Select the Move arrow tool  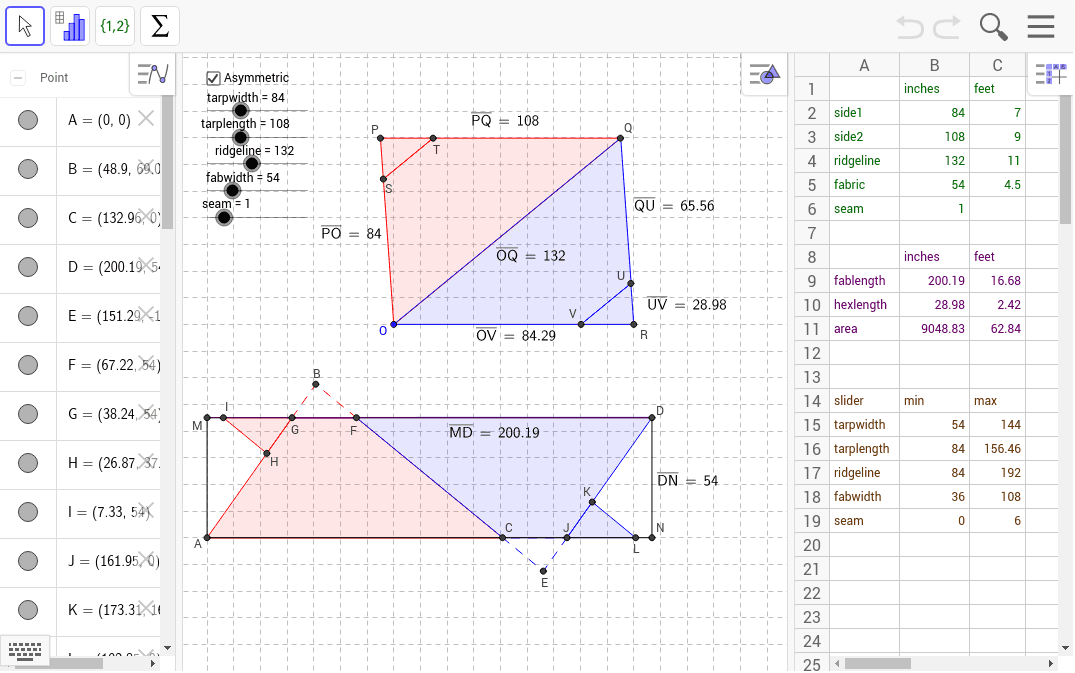pyautogui.click(x=25, y=26)
